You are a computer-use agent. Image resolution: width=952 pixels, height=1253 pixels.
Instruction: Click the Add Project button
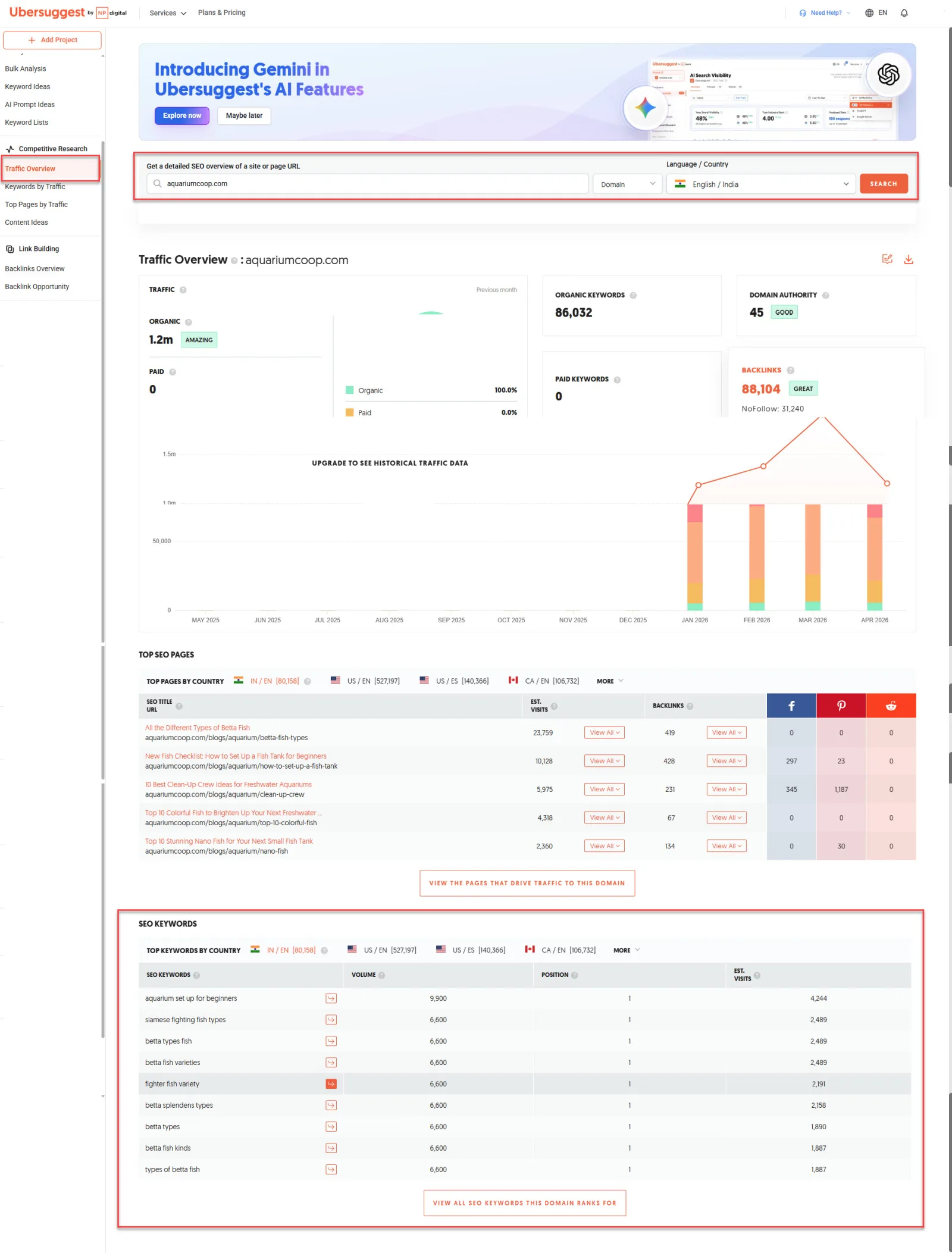[x=52, y=40]
